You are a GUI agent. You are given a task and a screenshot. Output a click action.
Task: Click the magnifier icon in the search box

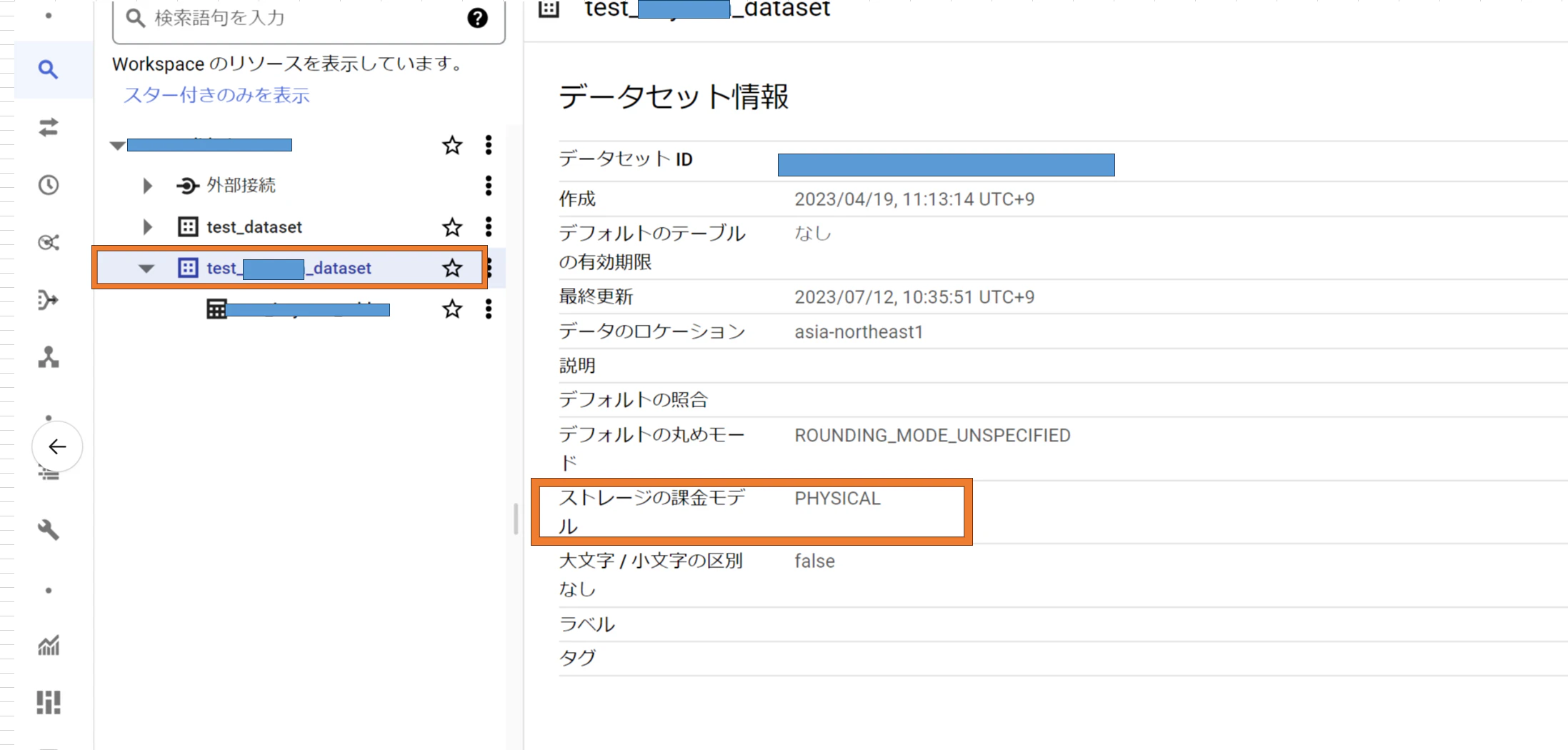coord(135,18)
